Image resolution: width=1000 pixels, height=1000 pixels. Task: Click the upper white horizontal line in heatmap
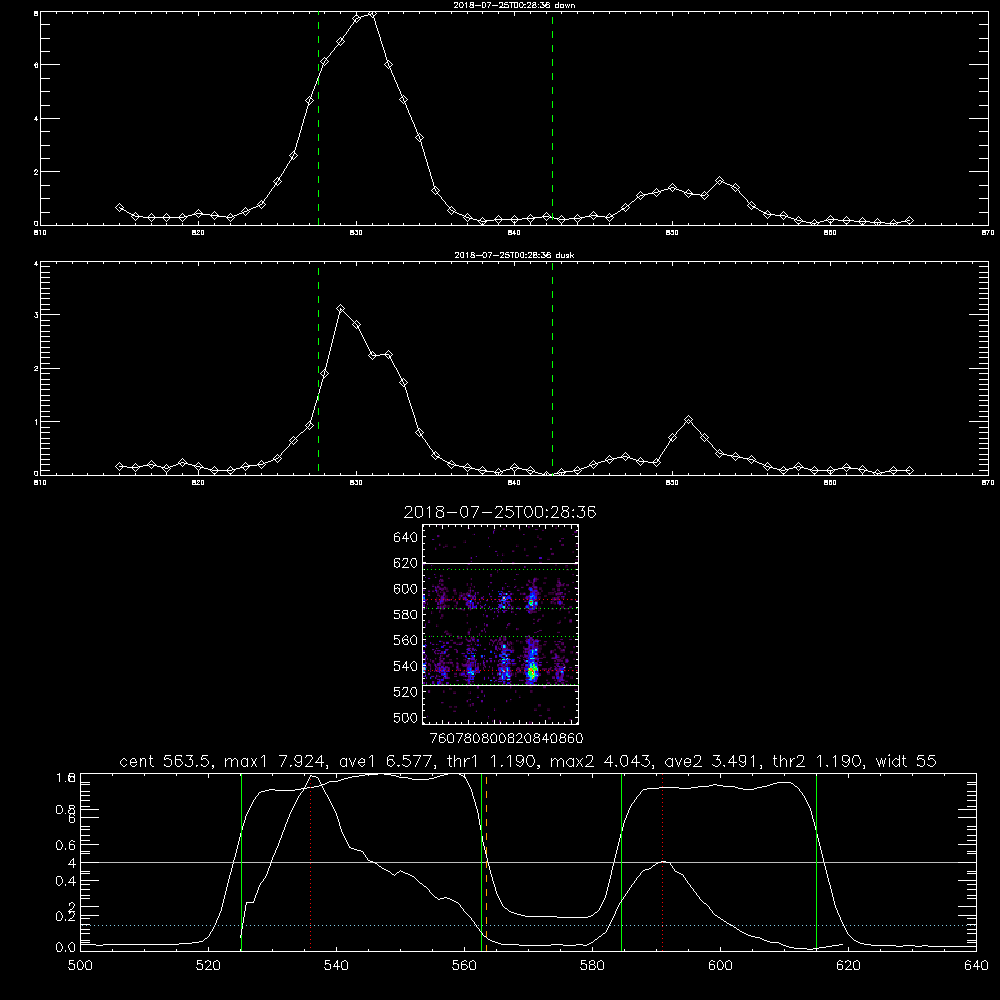500,563
